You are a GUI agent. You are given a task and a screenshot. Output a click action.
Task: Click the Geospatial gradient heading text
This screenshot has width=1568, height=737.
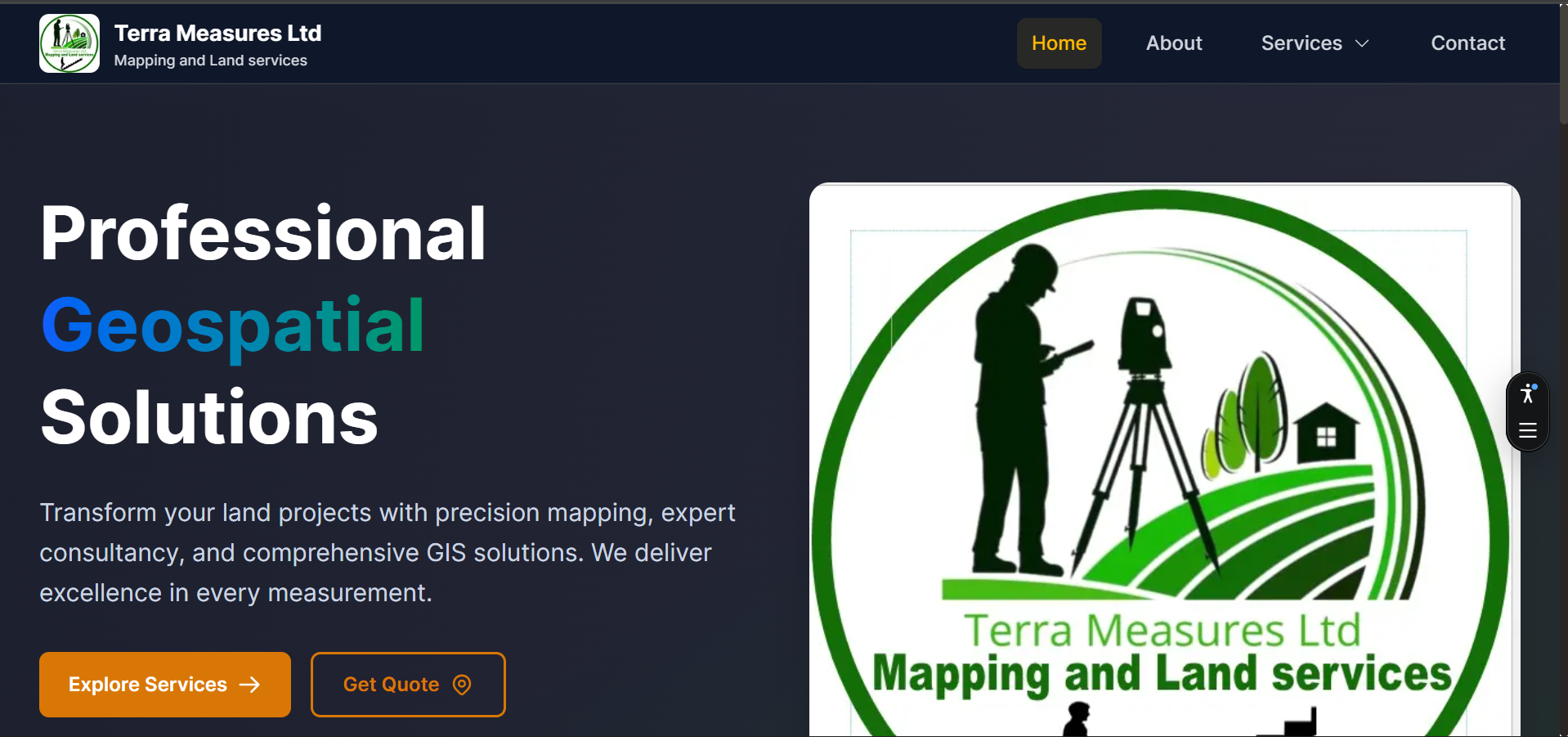tap(232, 326)
